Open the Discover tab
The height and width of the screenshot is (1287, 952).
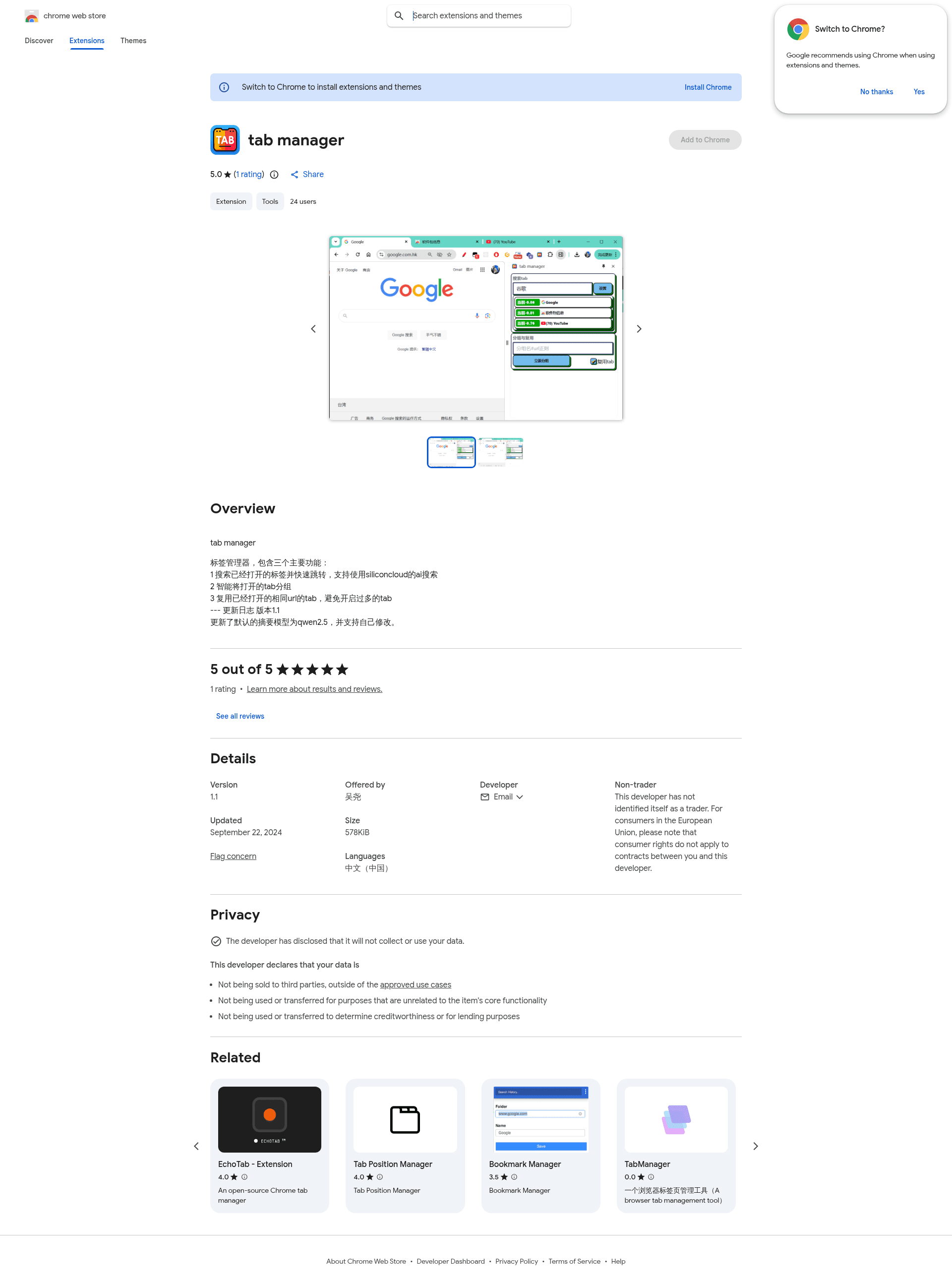39,41
